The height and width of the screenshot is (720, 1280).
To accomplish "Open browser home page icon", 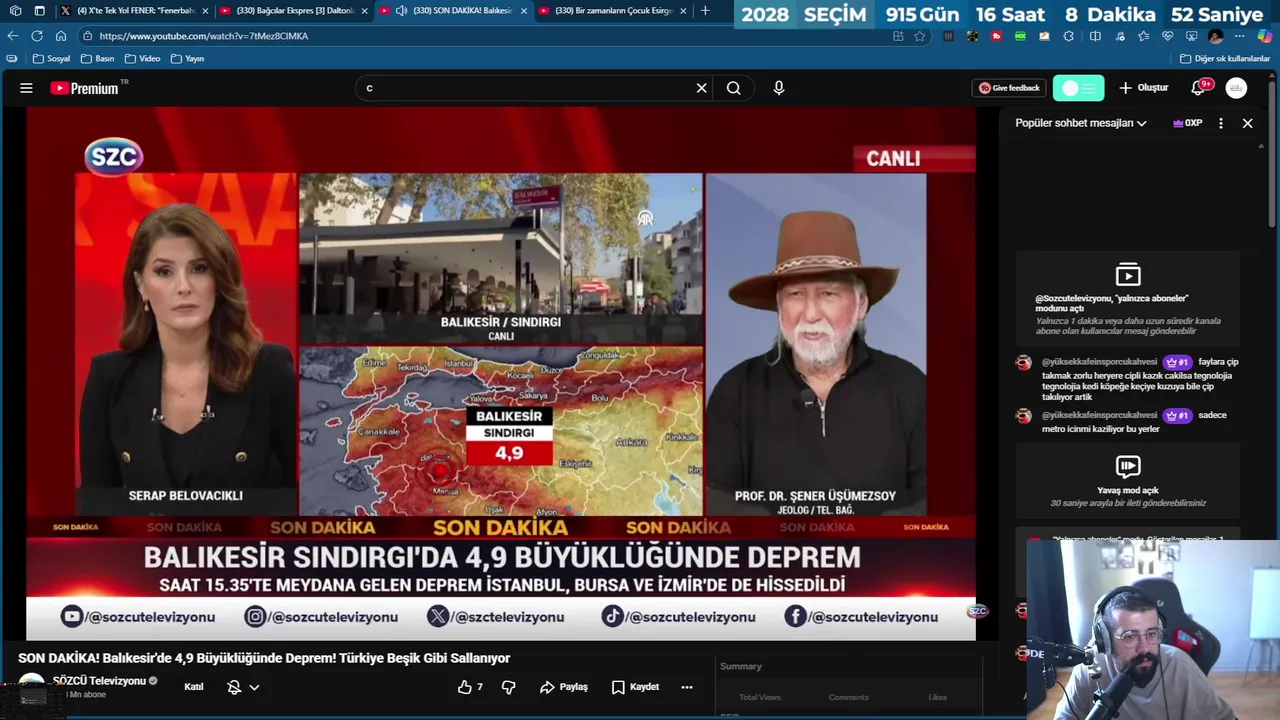I will (62, 35).
